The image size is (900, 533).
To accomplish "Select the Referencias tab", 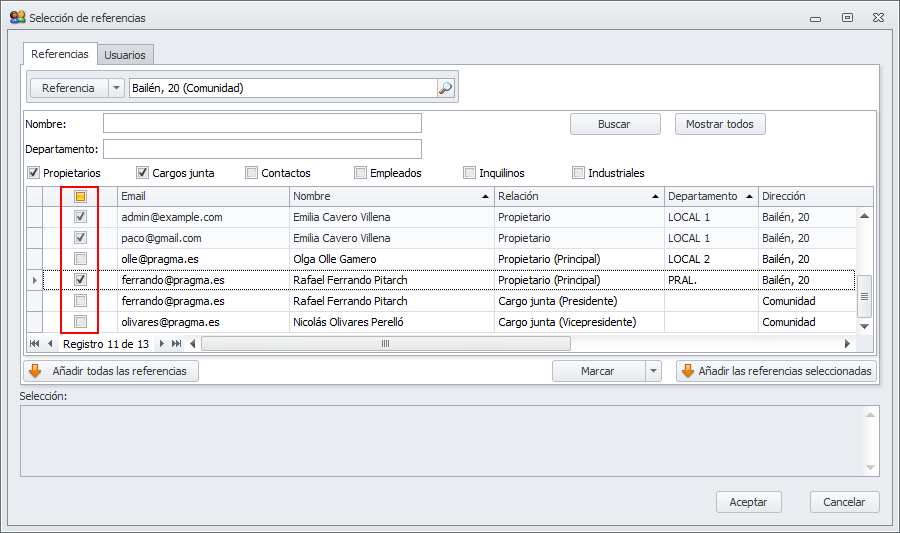I will [59, 54].
